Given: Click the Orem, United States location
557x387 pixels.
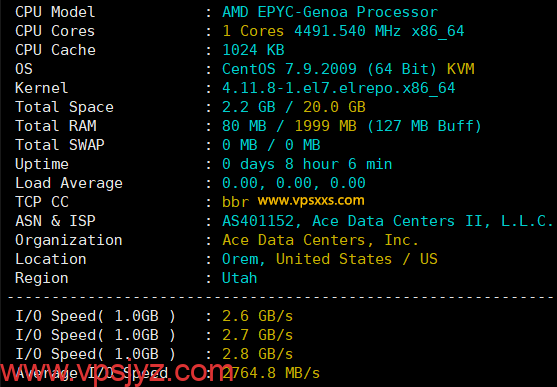Looking at the screenshot, I should 307,259.
